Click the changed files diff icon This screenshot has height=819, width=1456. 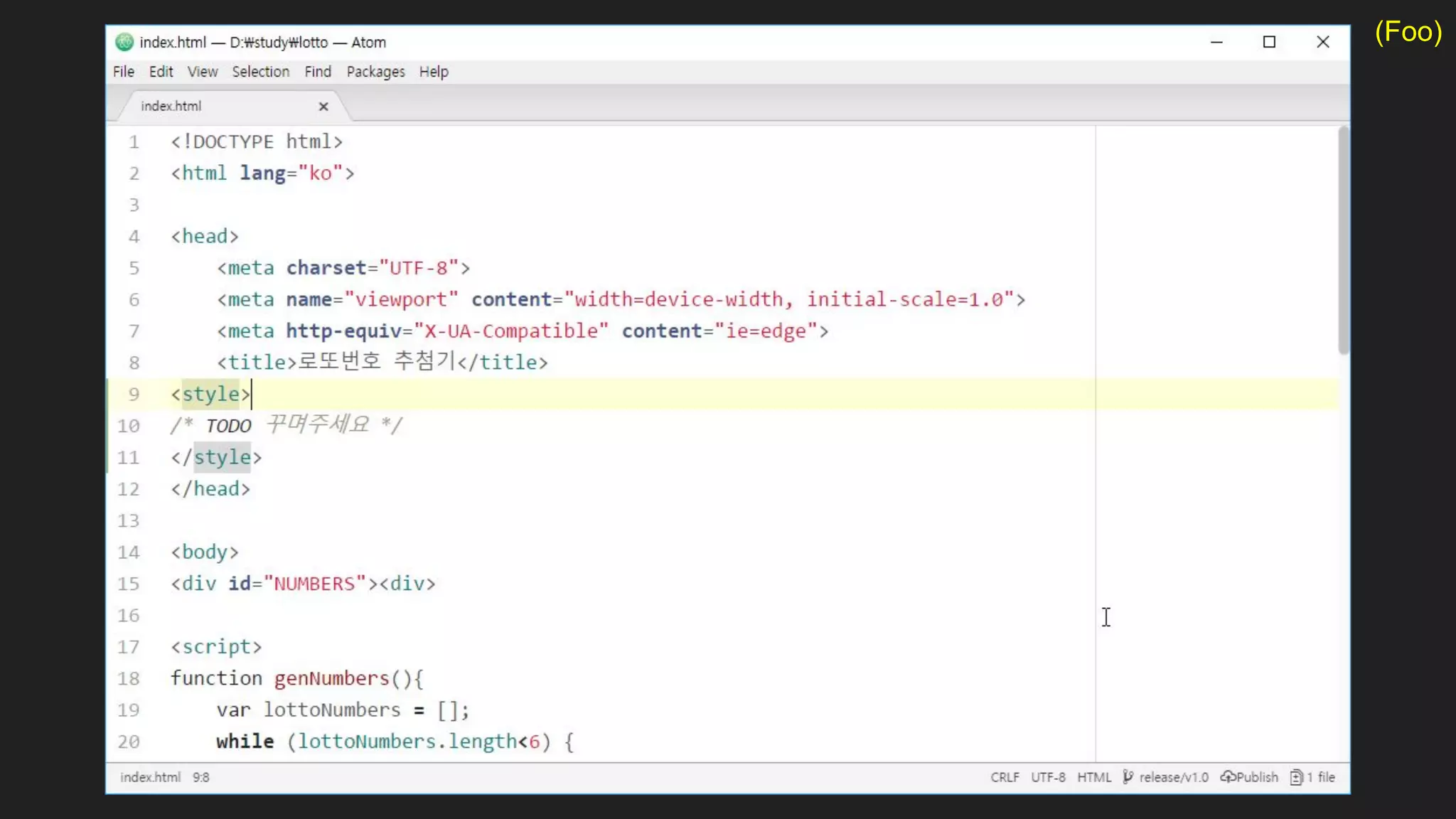pos(1297,777)
